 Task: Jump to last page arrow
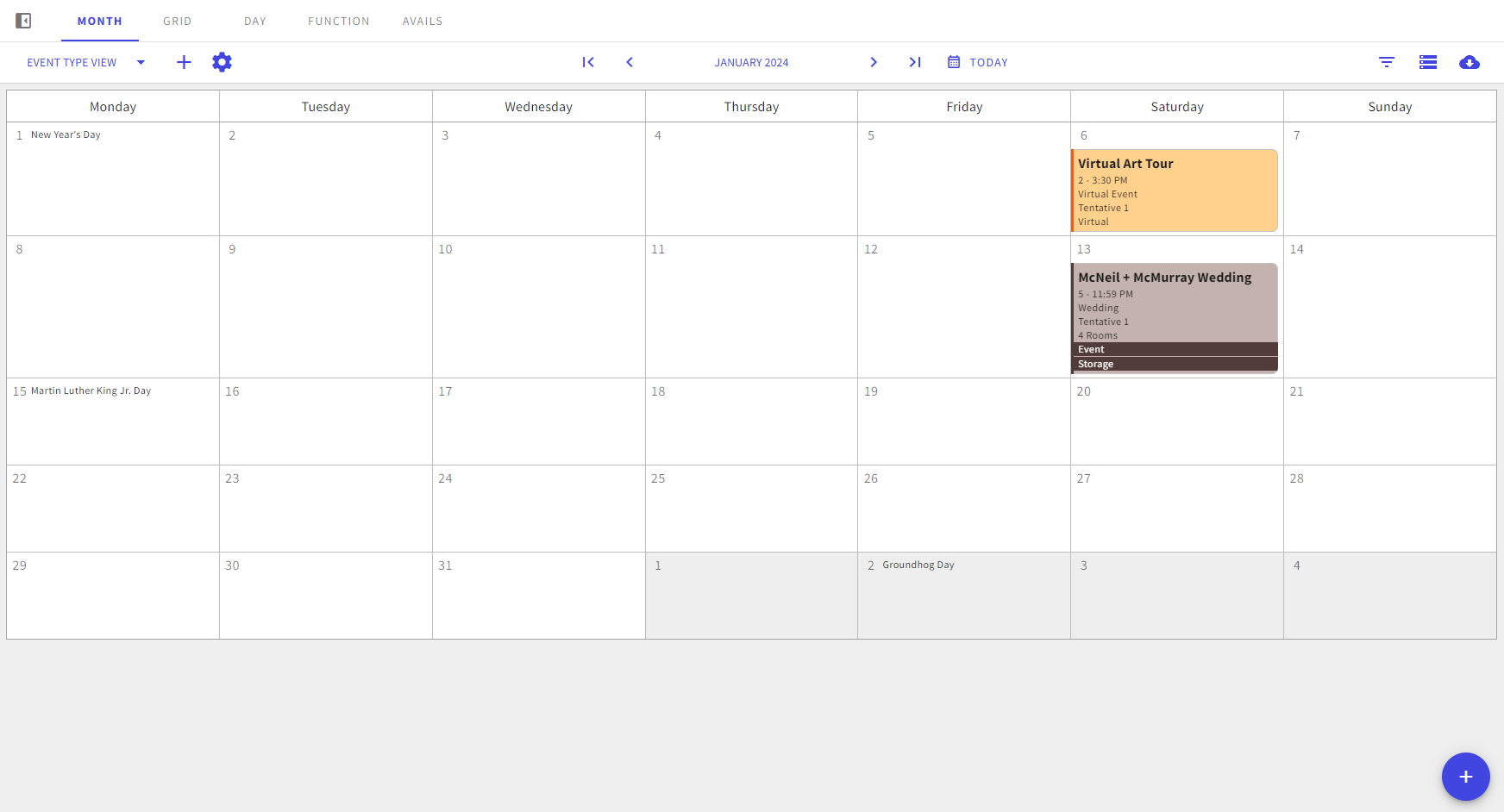click(915, 62)
